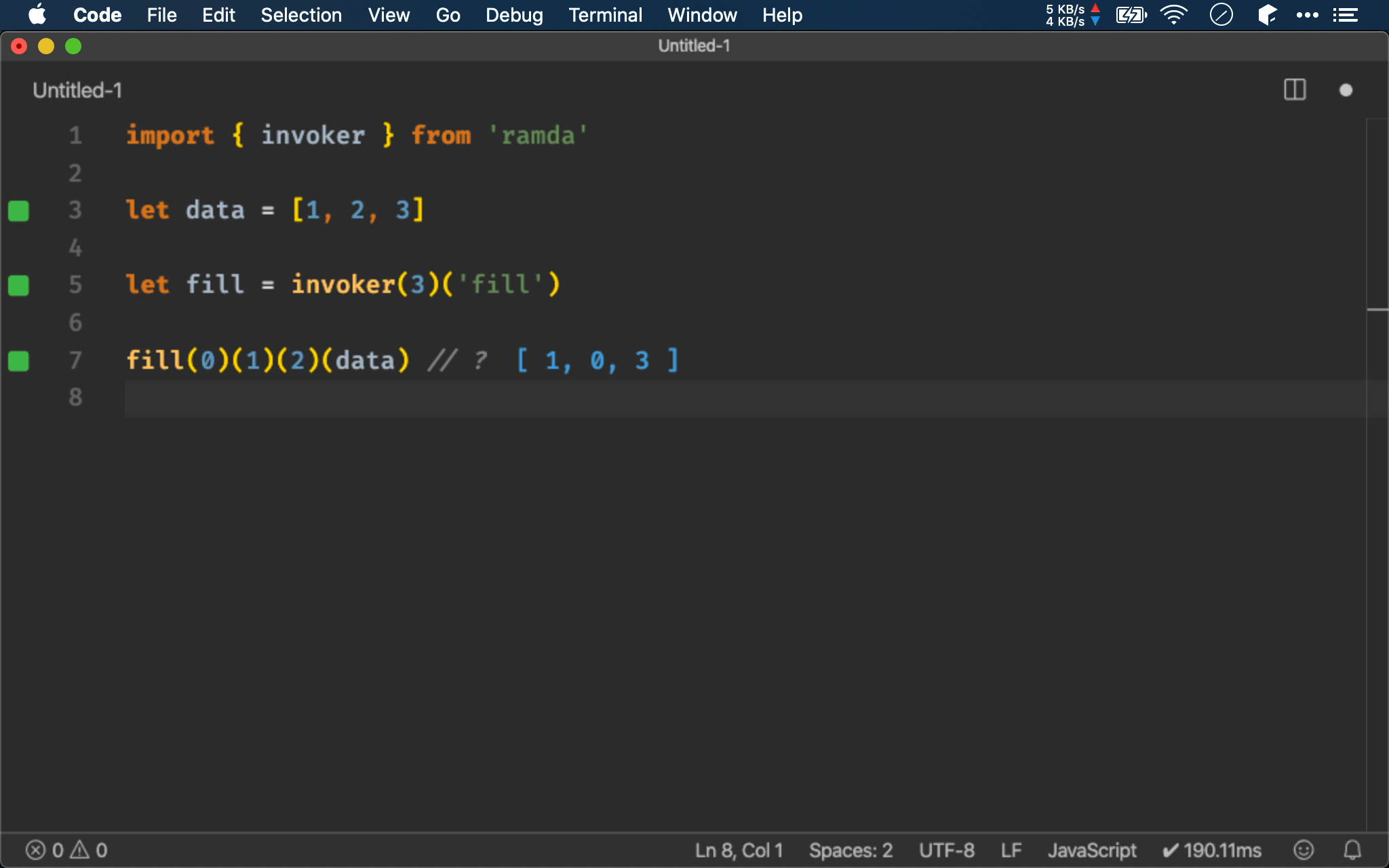Click the Wi-Fi menu bar icon
The height and width of the screenshot is (868, 1389).
tap(1173, 15)
